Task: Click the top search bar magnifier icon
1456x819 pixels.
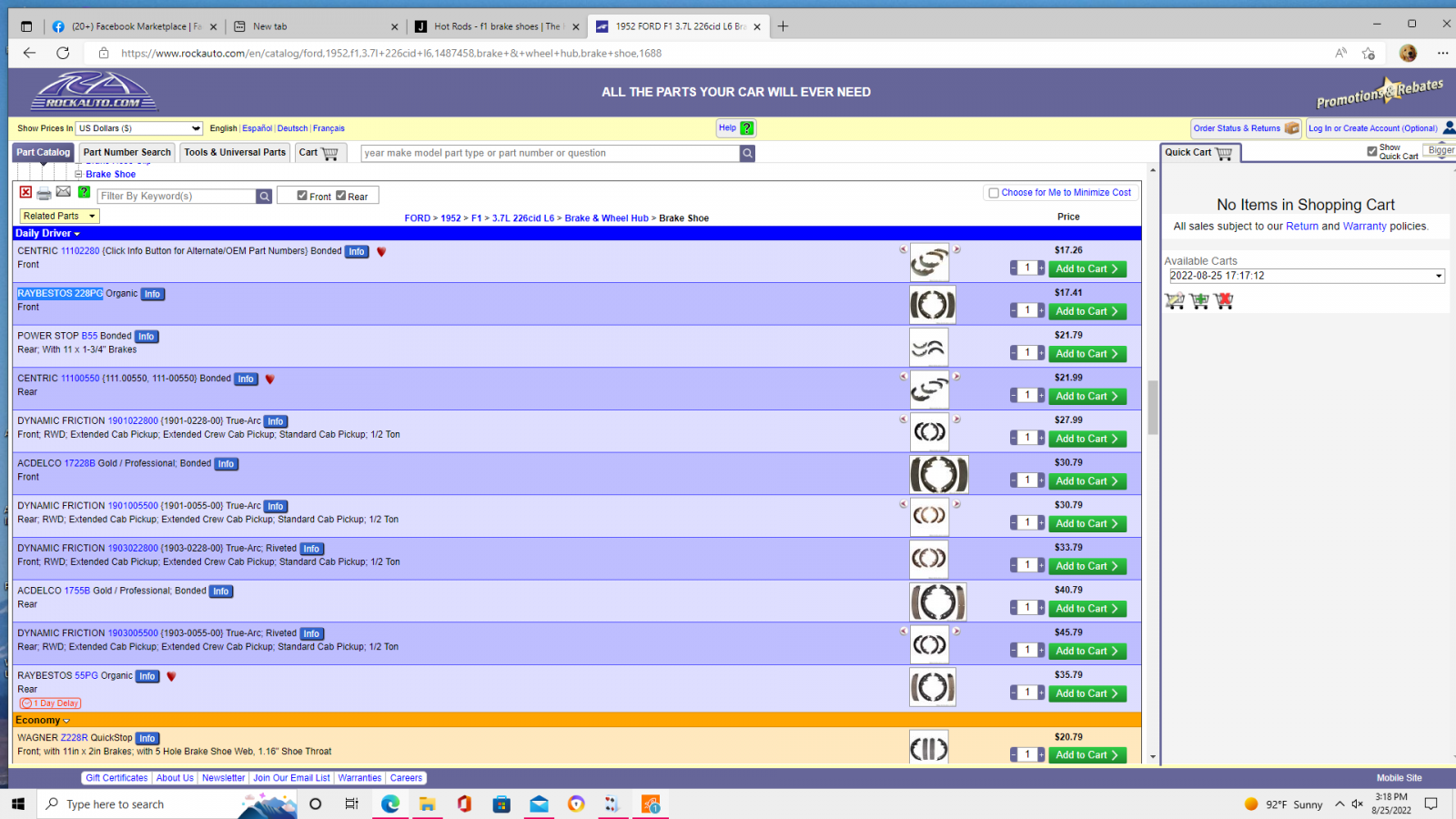Action: point(747,153)
